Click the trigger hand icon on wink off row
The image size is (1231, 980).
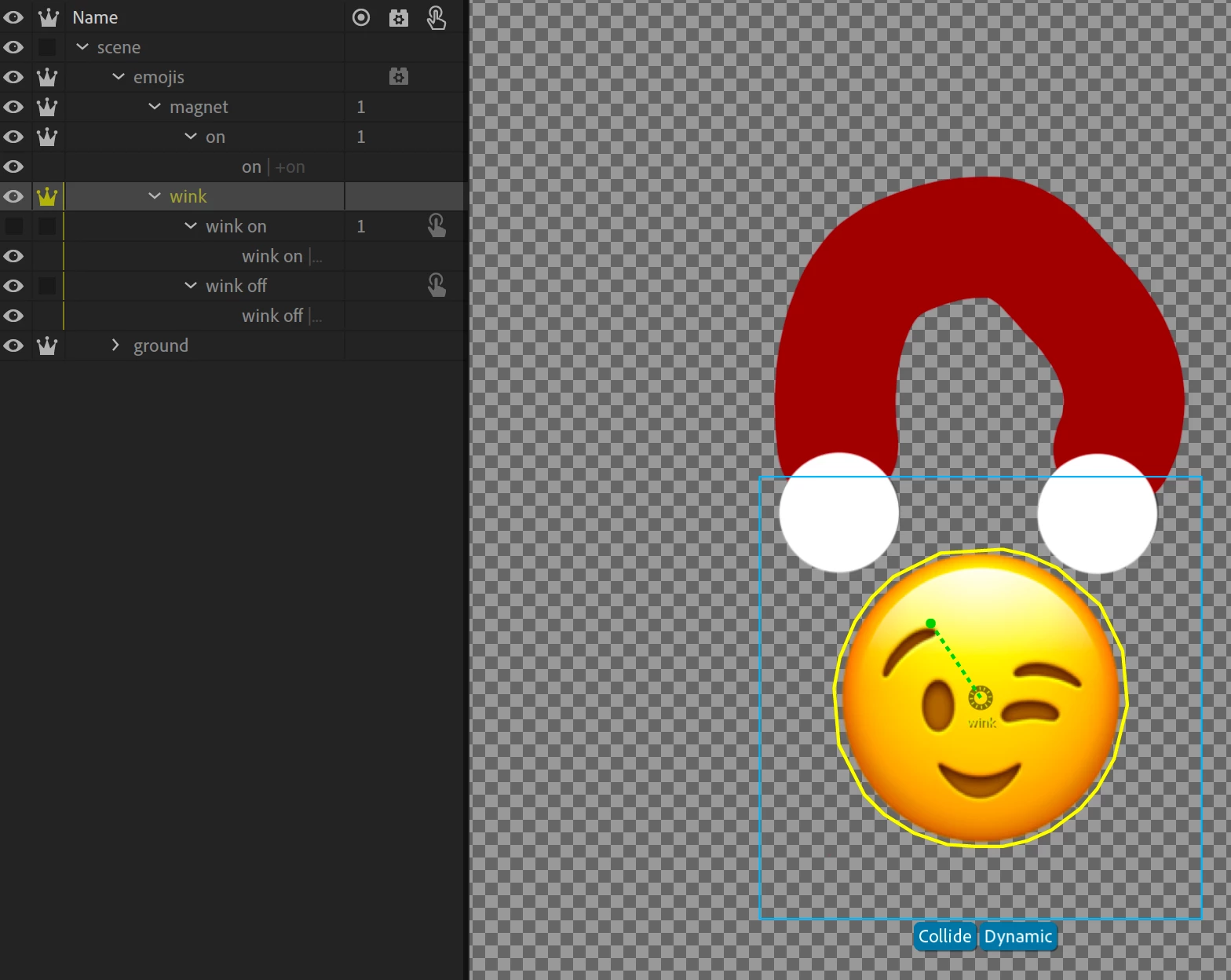pos(437,286)
